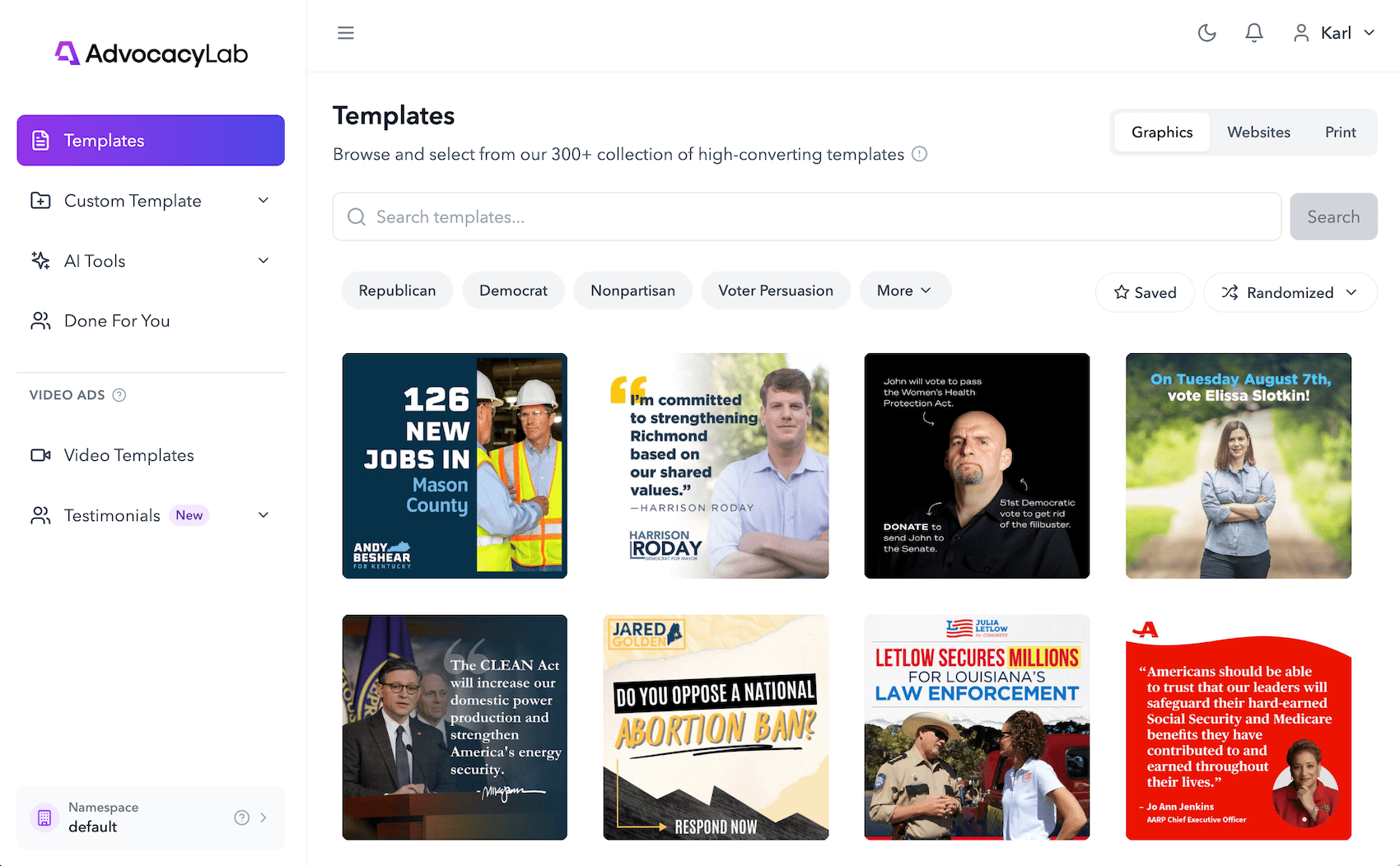Filter by Nonpartisan

632,291
